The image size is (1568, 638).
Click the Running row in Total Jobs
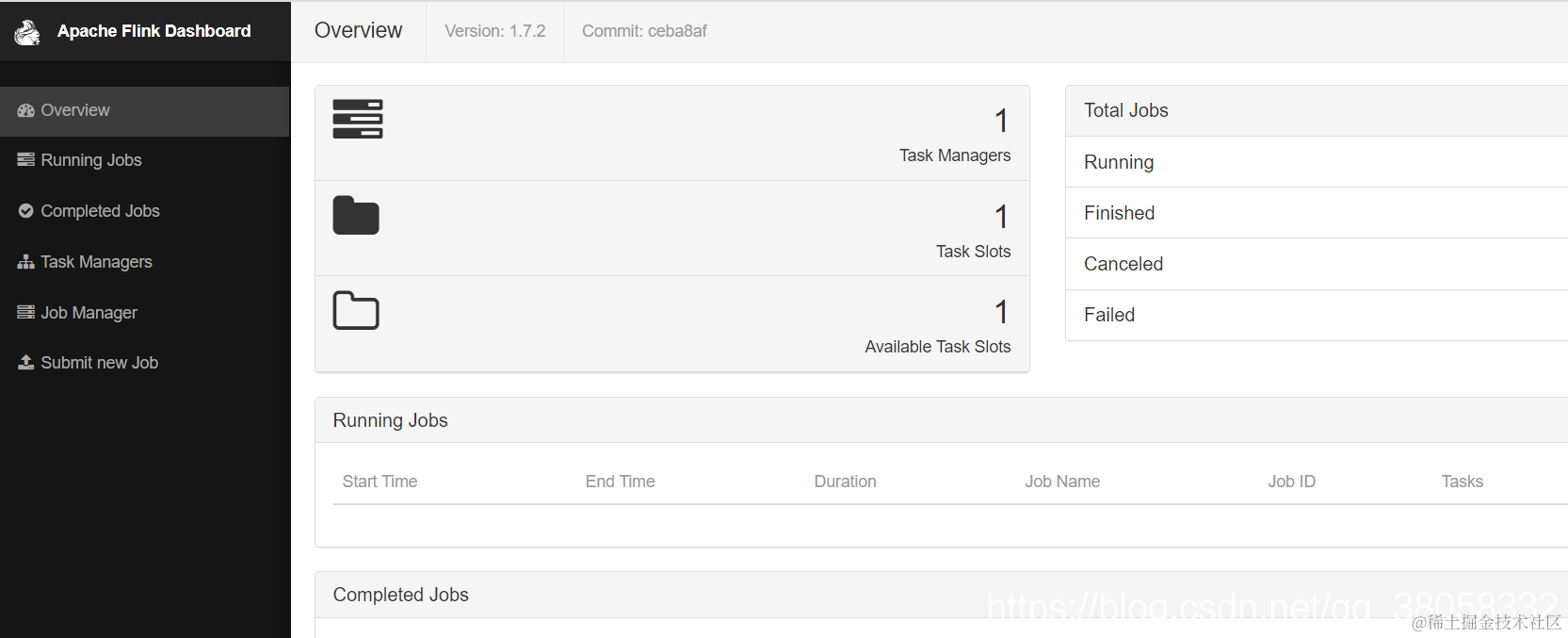(1317, 162)
